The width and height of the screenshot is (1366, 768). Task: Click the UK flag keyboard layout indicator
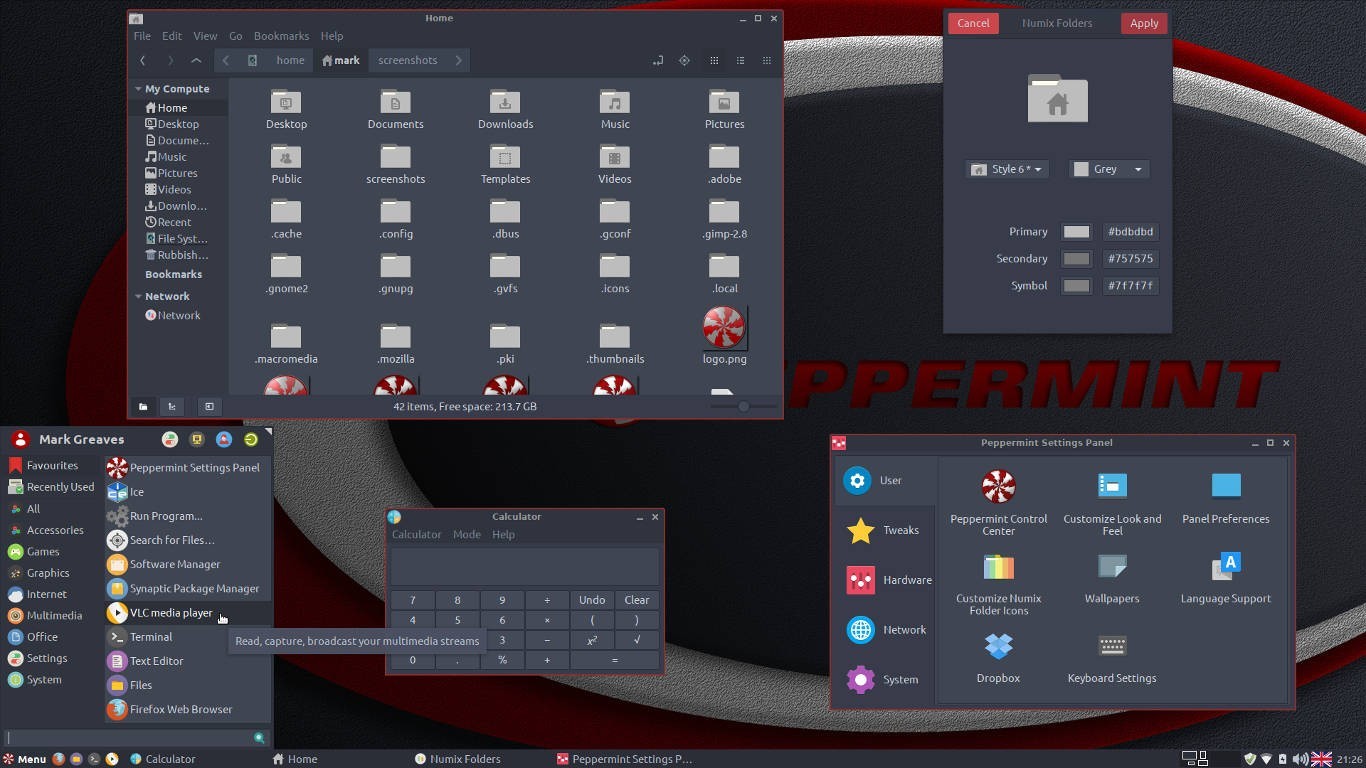[x=1321, y=759]
